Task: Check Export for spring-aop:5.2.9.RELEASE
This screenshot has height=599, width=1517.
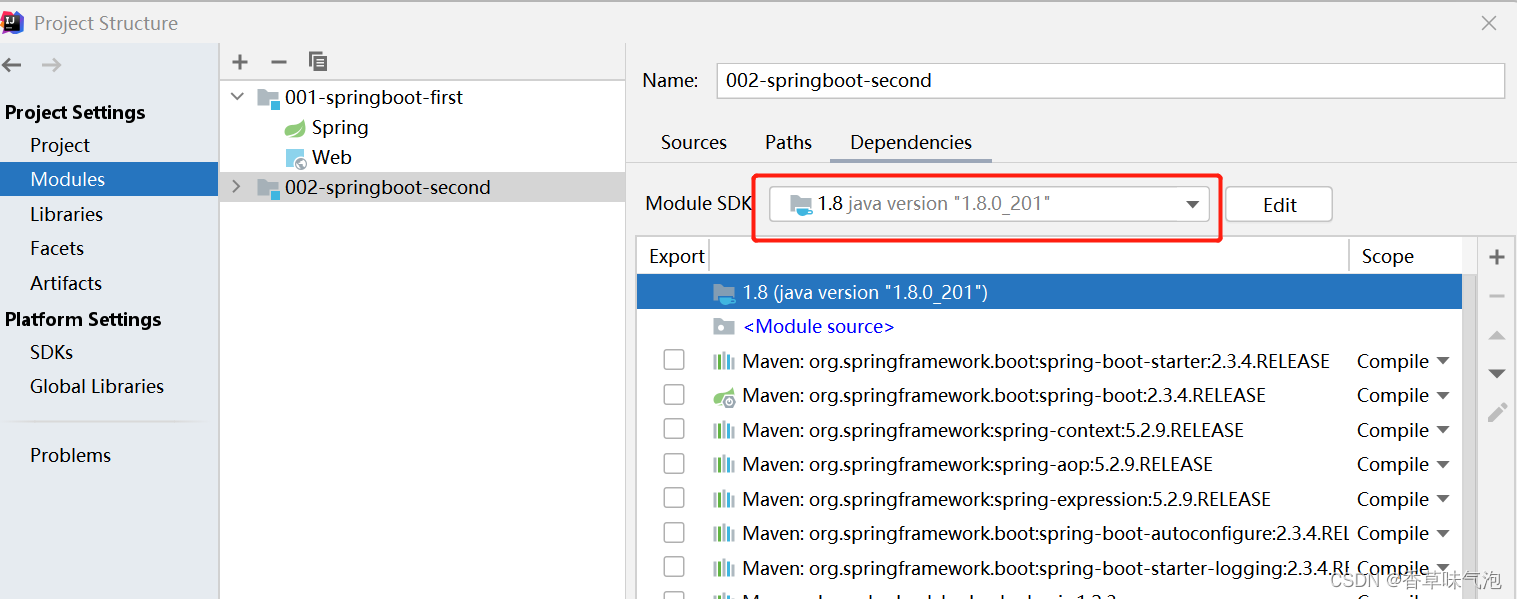Action: coord(674,464)
